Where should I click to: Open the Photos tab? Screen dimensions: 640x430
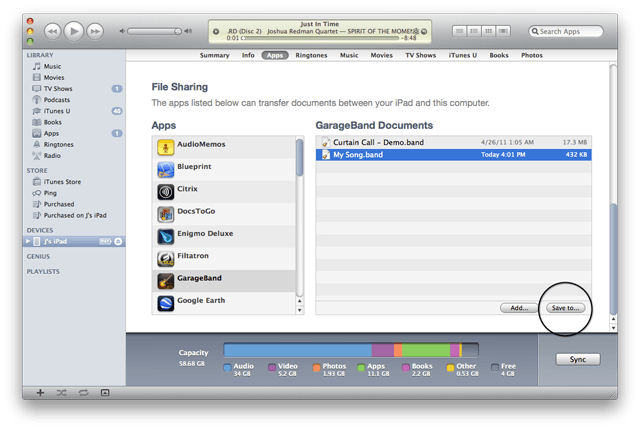[531, 55]
